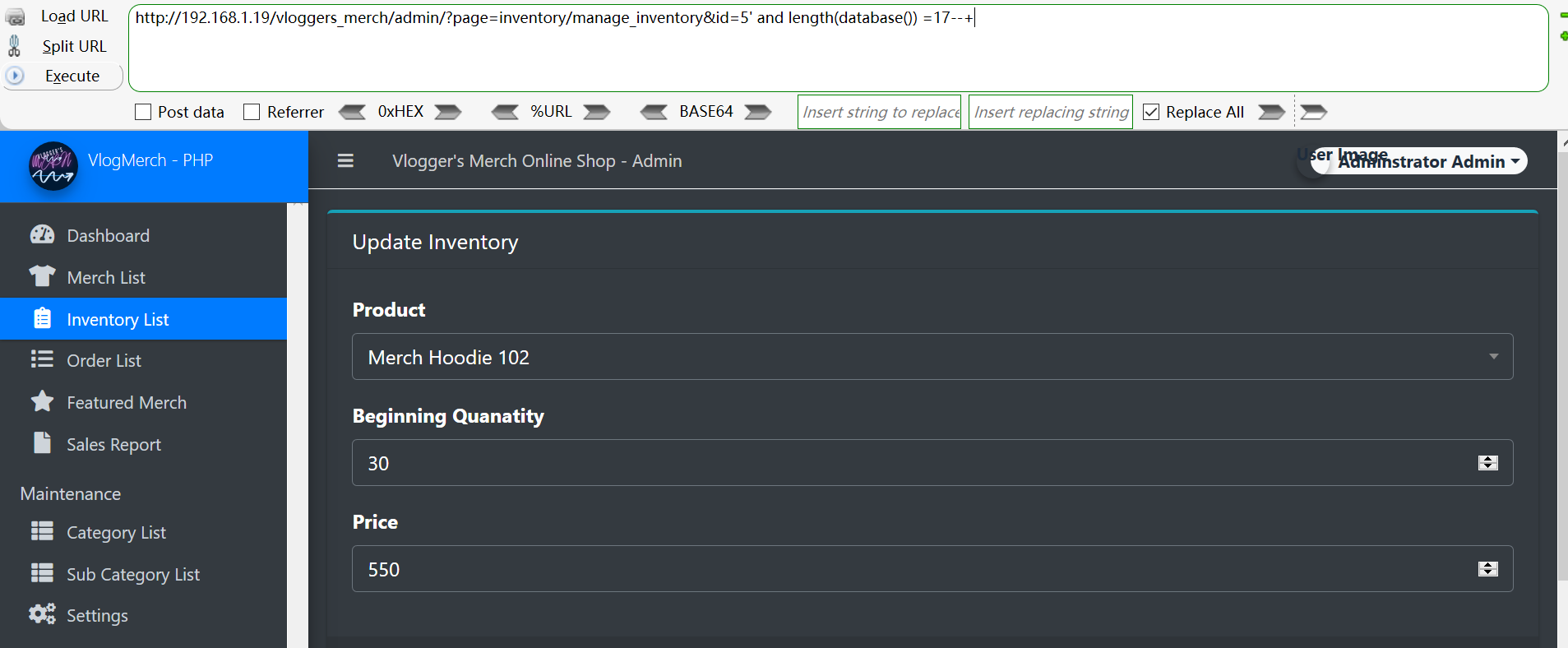Click the Price field showing 550

(932, 569)
